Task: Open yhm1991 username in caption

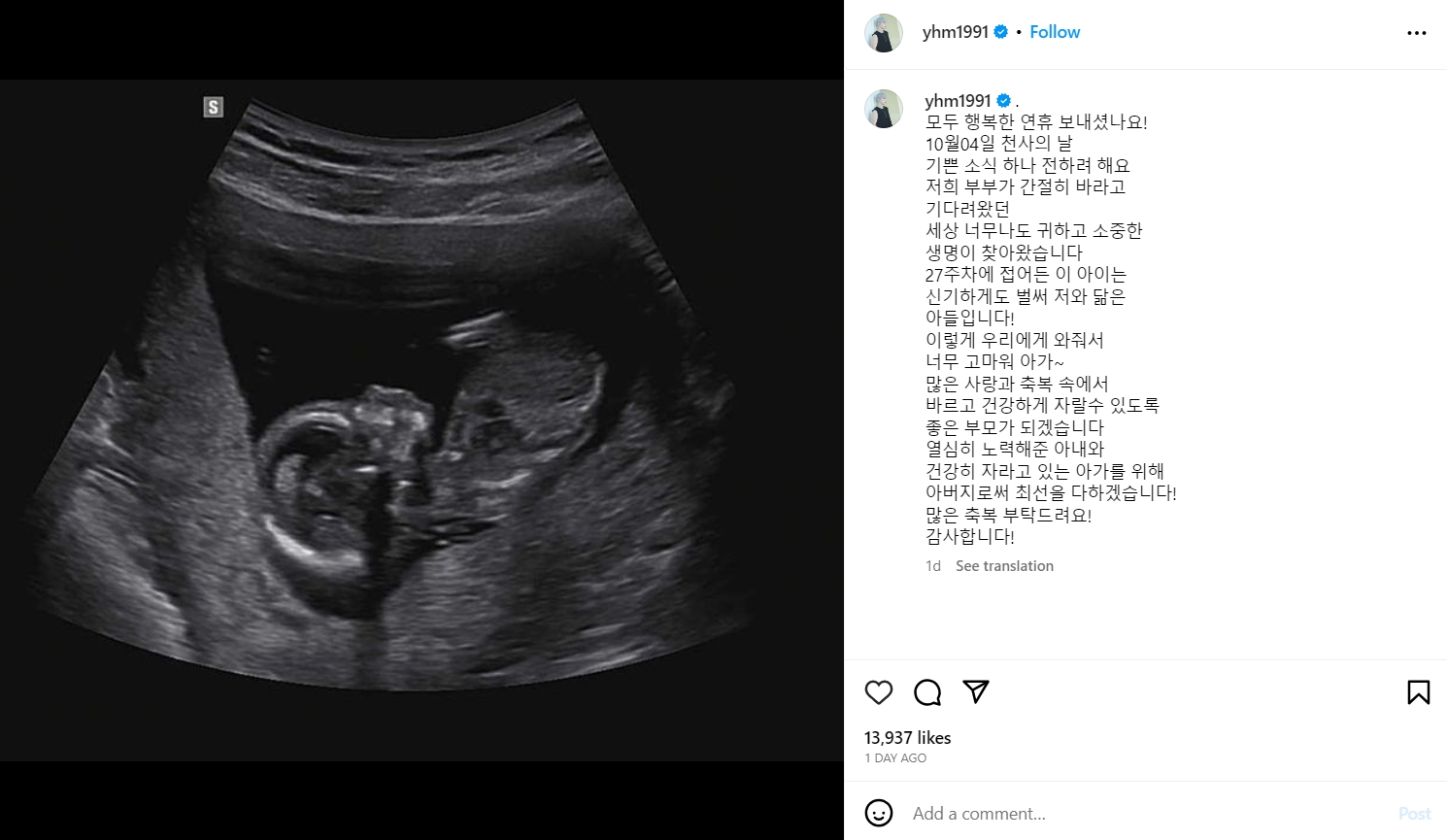Action: point(958,100)
